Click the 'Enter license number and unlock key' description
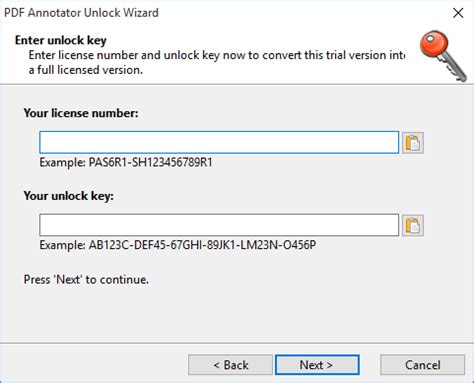474x383 pixels. 217,55
